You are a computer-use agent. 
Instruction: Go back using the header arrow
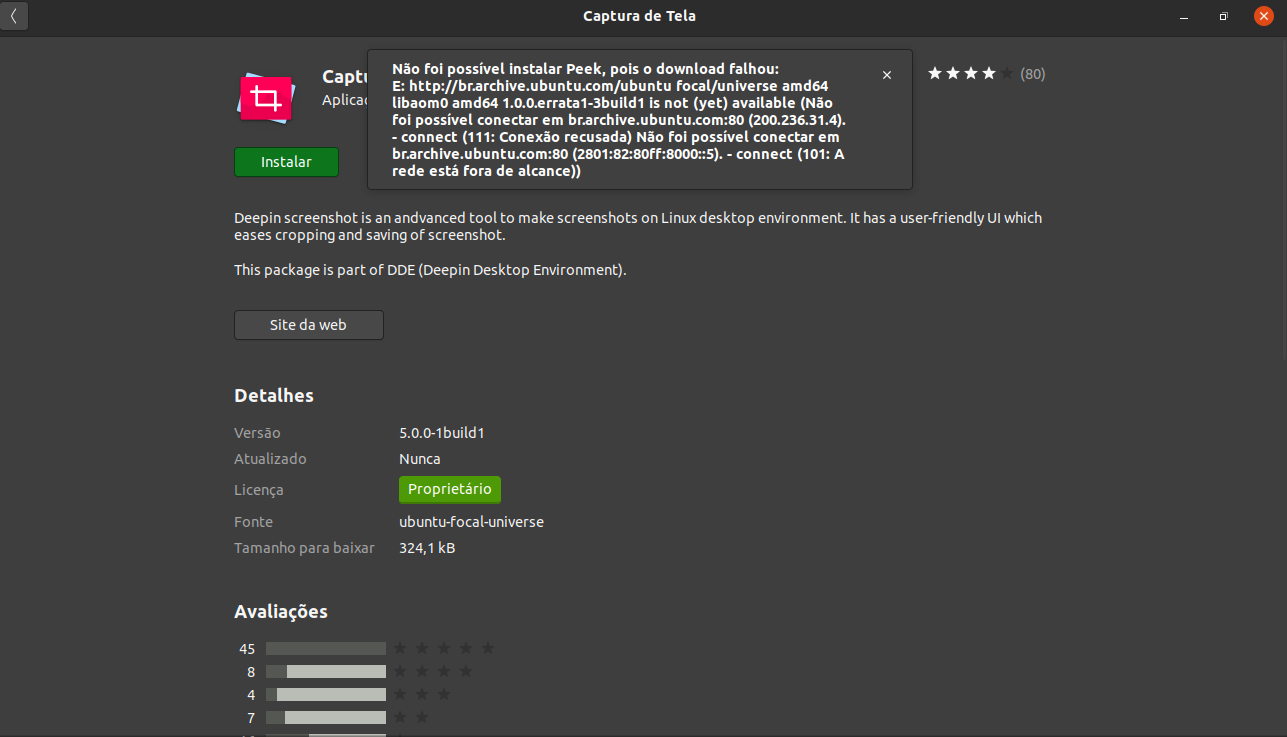point(14,16)
